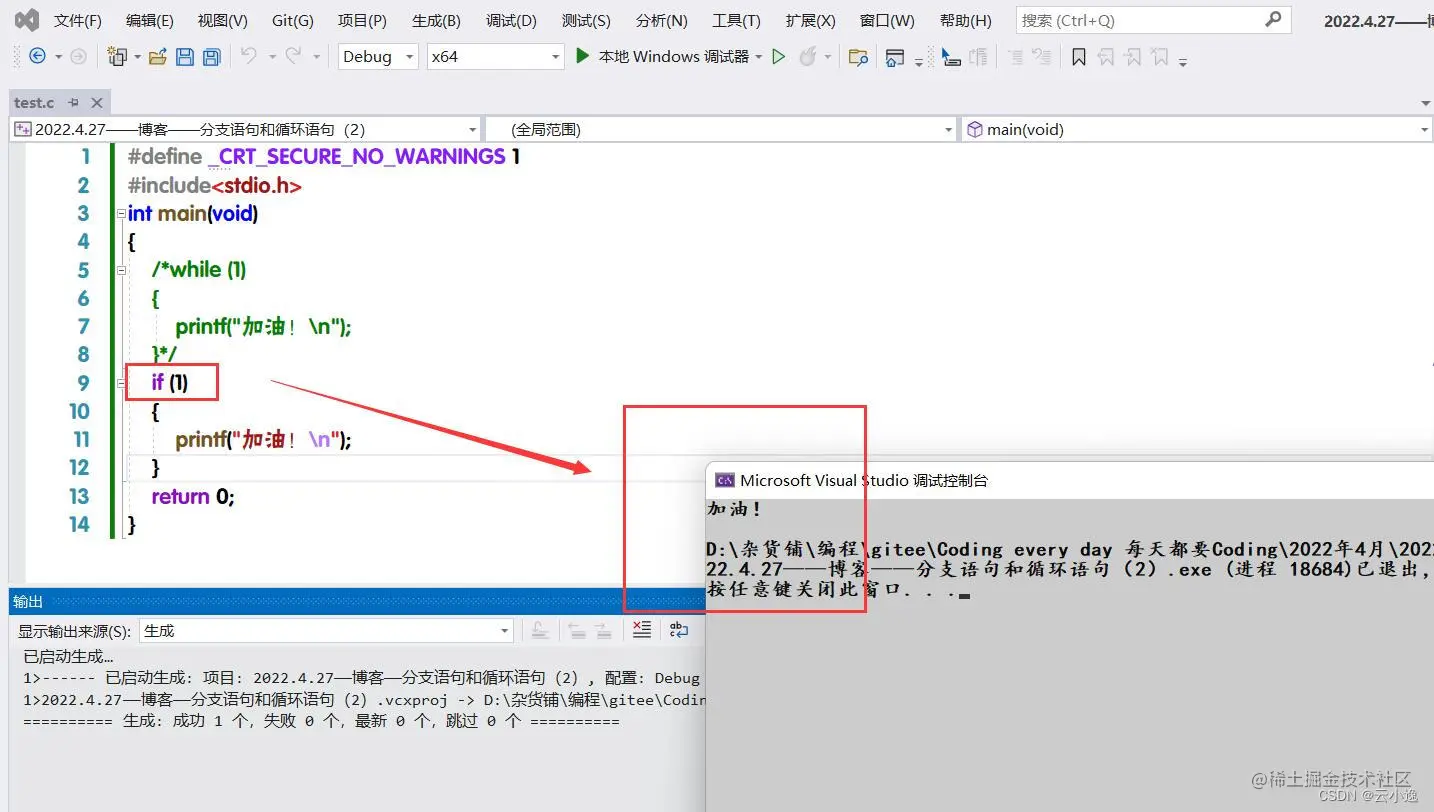Go to the previous bookmark icon
This screenshot has height=812, width=1434.
[1105, 57]
